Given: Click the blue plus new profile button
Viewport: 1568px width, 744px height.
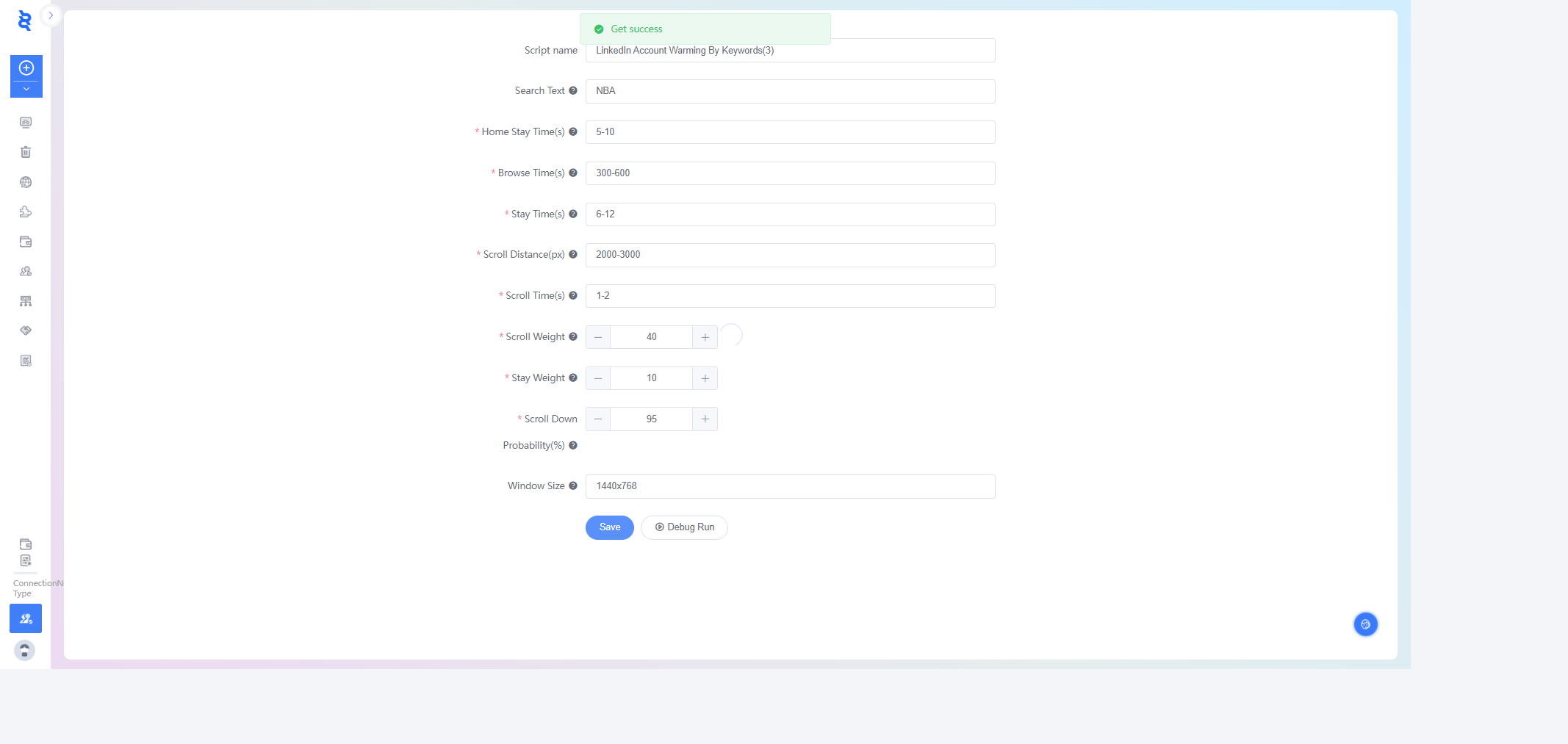Looking at the screenshot, I should click(26, 68).
